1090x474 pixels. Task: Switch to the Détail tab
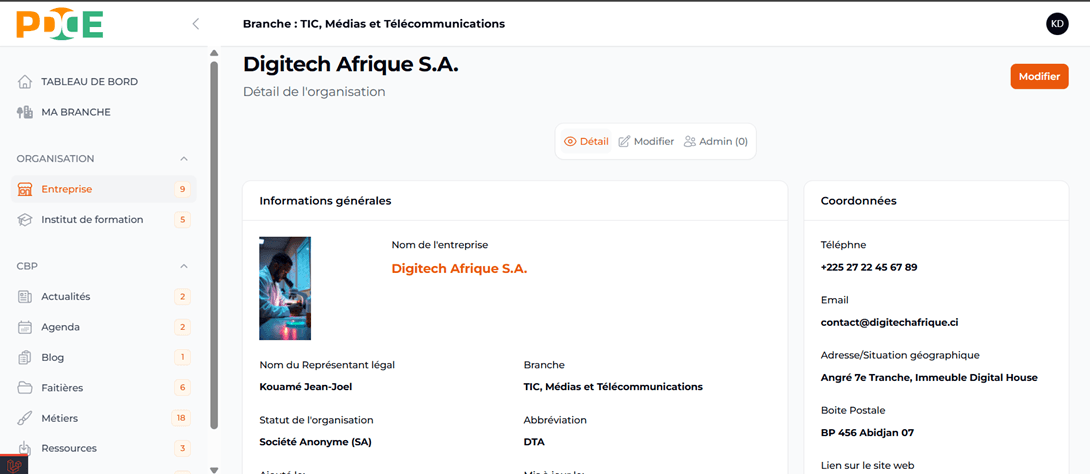click(586, 142)
